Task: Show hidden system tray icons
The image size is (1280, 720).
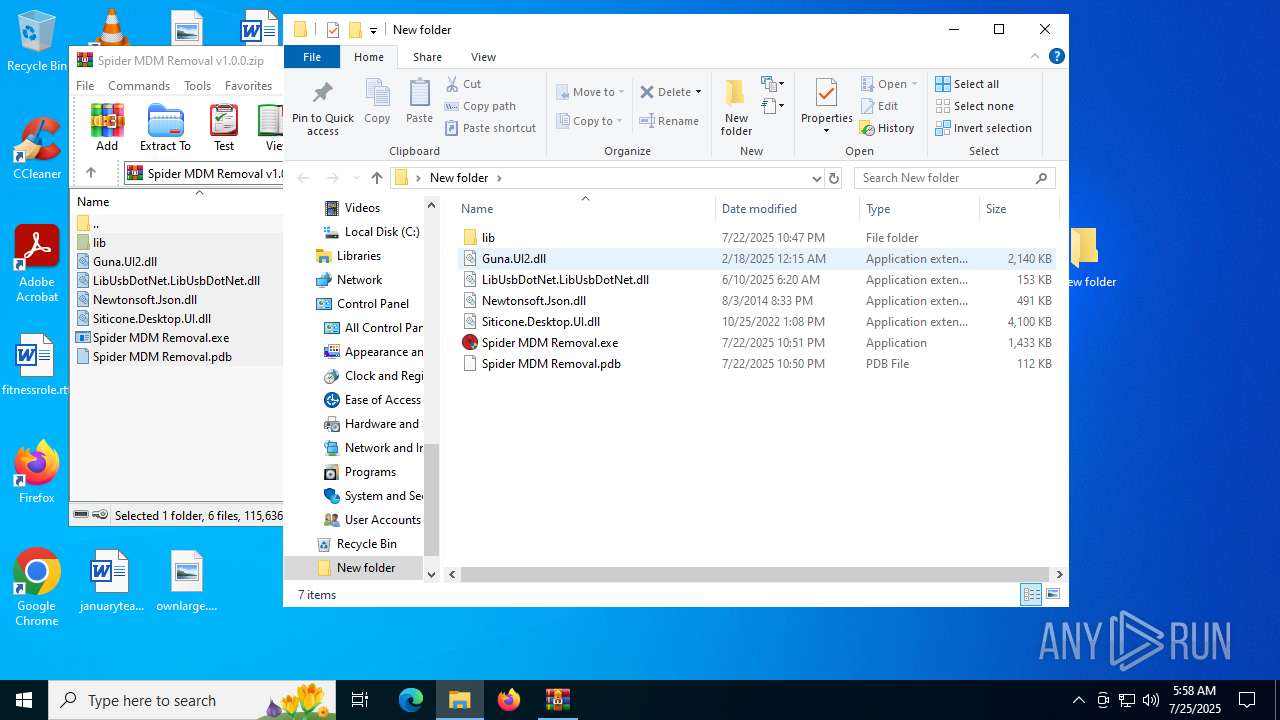Action: tap(1078, 700)
